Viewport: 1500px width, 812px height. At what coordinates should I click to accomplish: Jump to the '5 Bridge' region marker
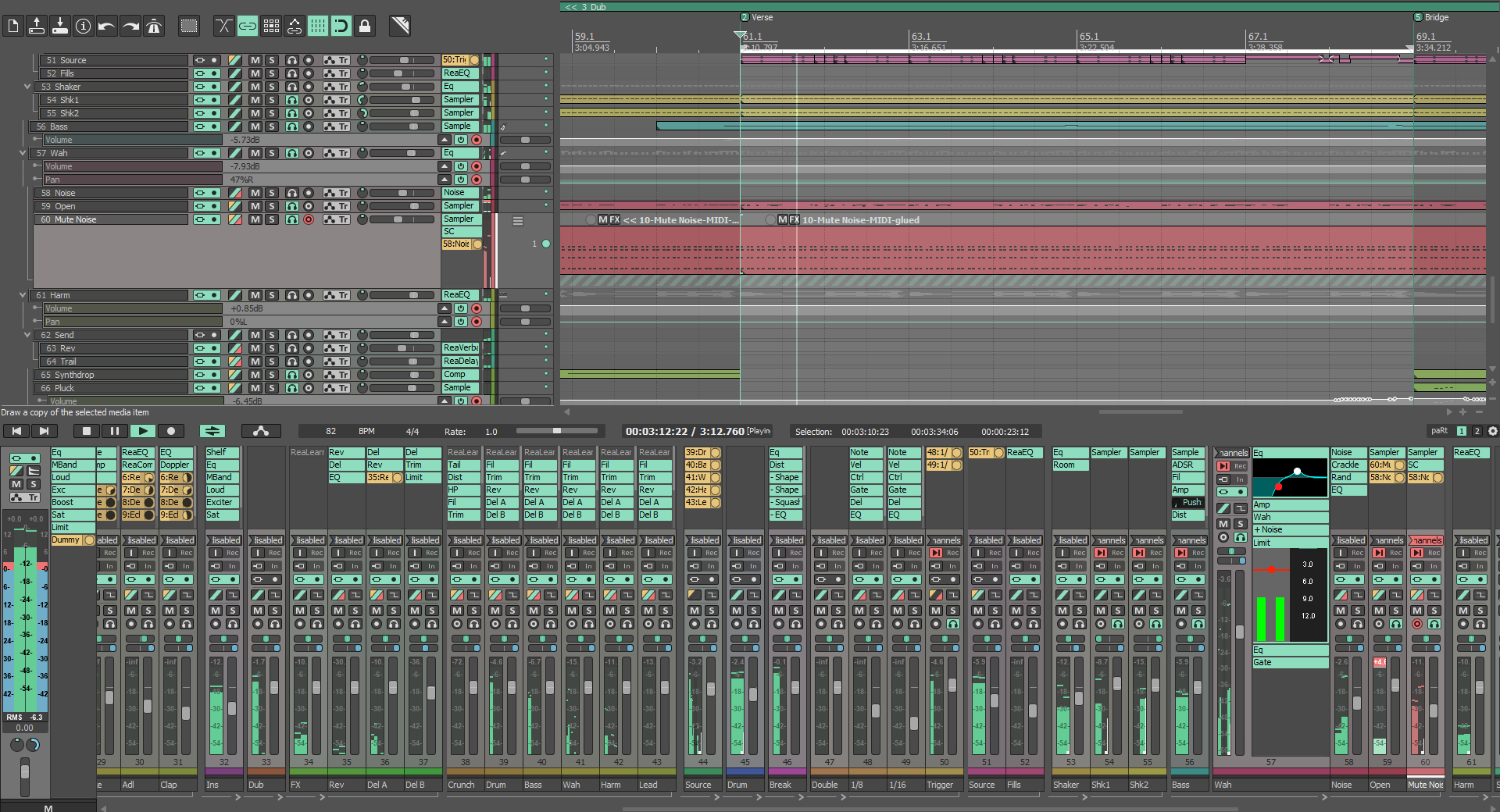tap(1431, 17)
